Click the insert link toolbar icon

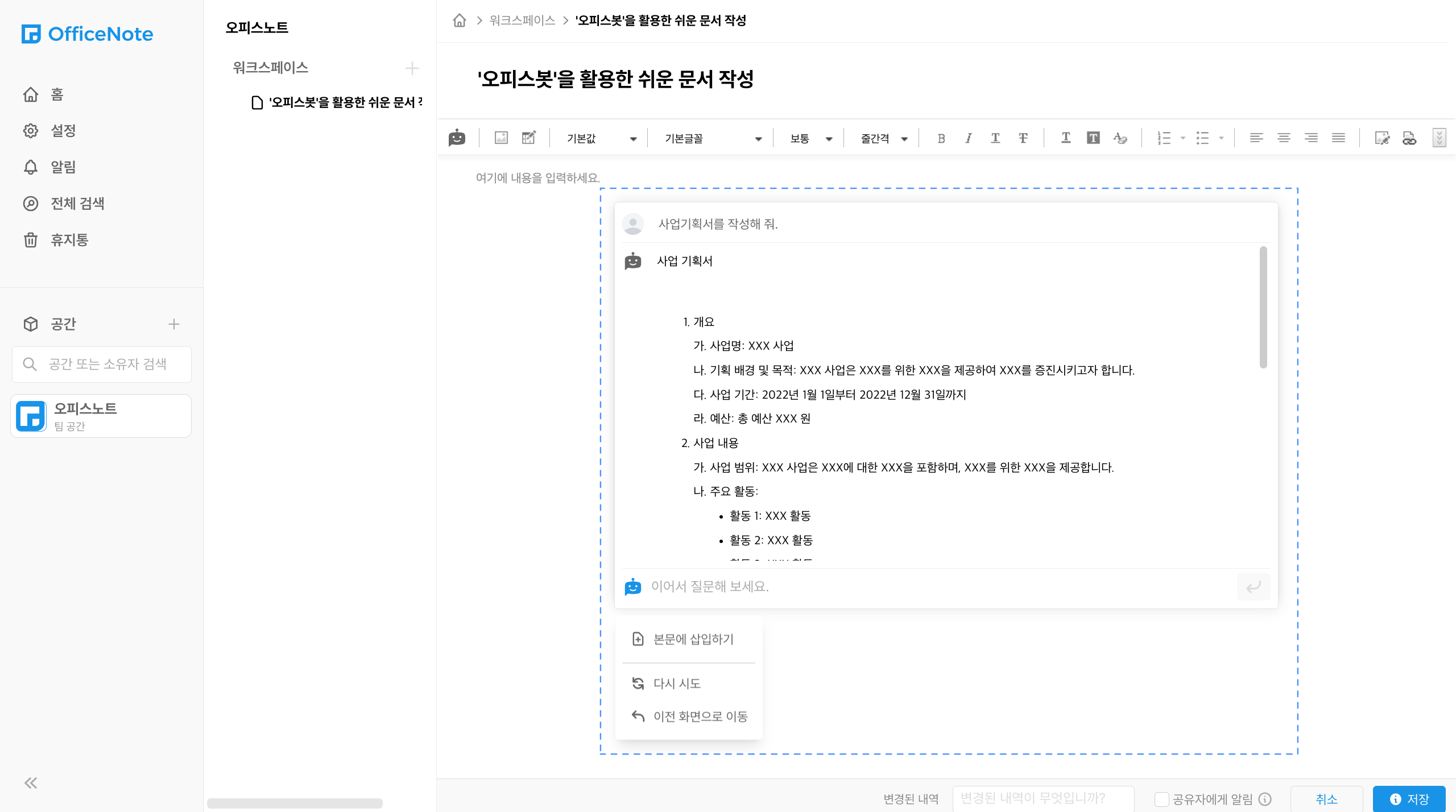tap(1409, 138)
